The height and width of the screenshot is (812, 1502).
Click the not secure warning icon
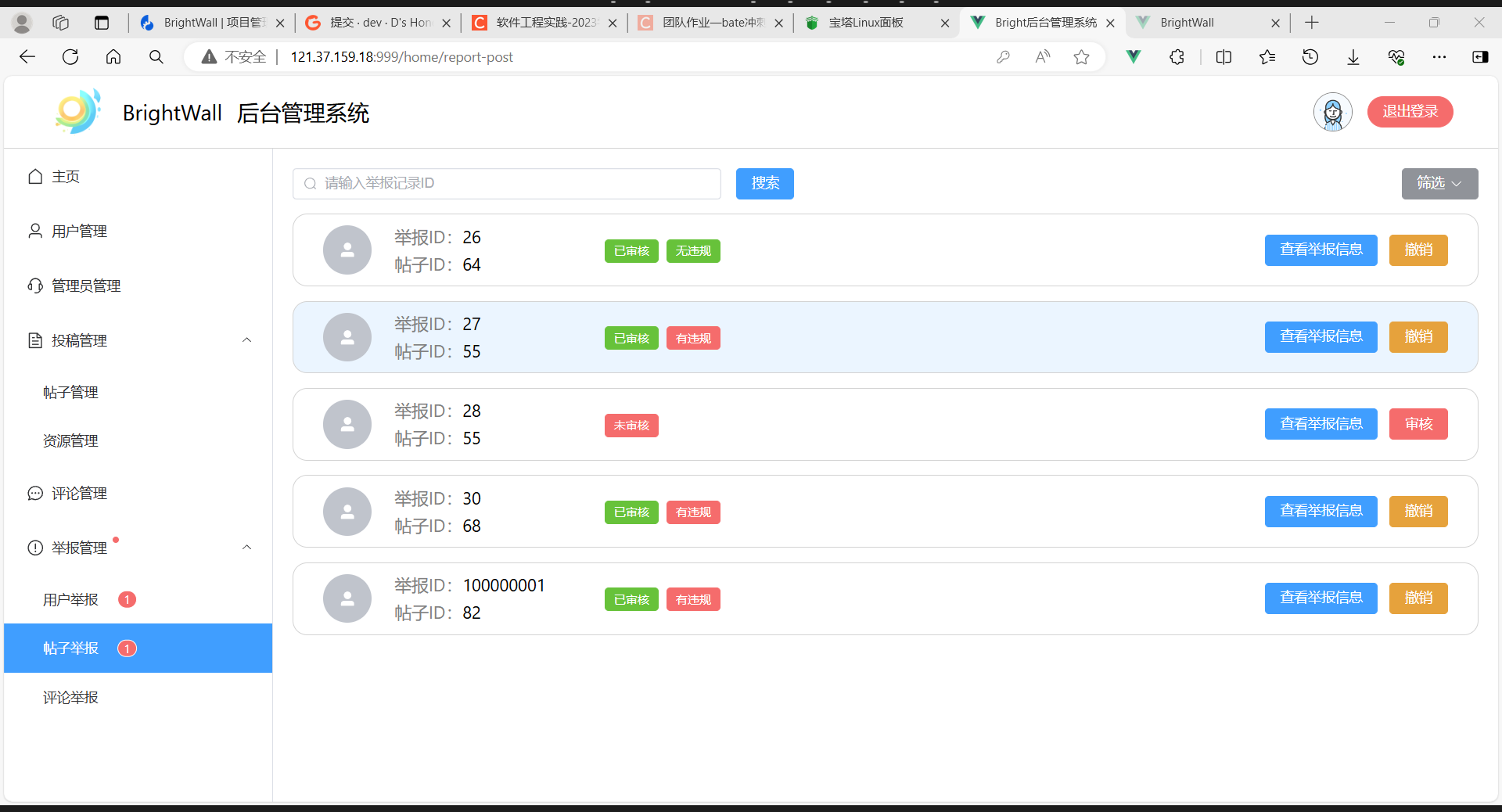(209, 57)
